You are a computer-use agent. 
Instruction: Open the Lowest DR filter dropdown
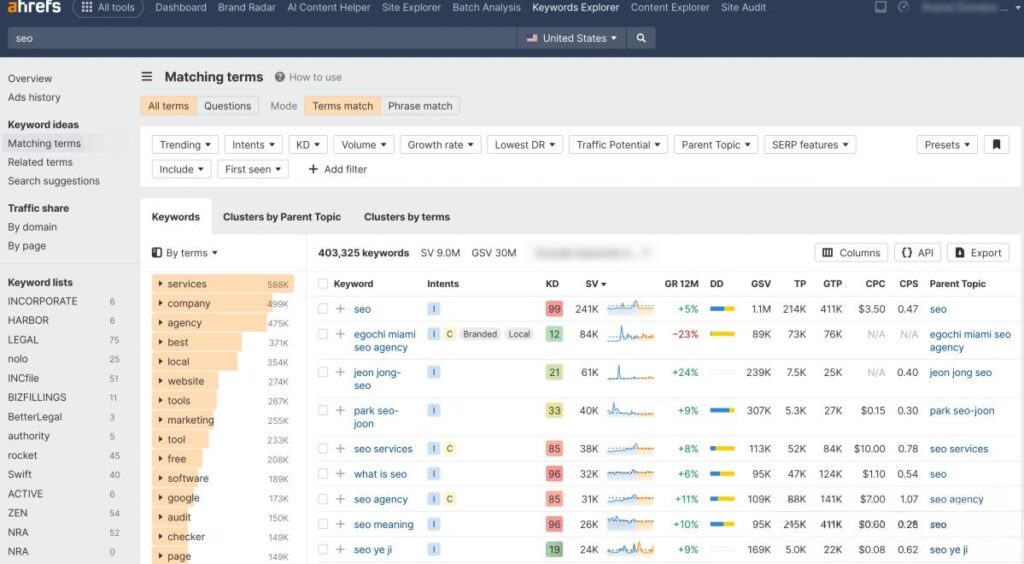524,145
